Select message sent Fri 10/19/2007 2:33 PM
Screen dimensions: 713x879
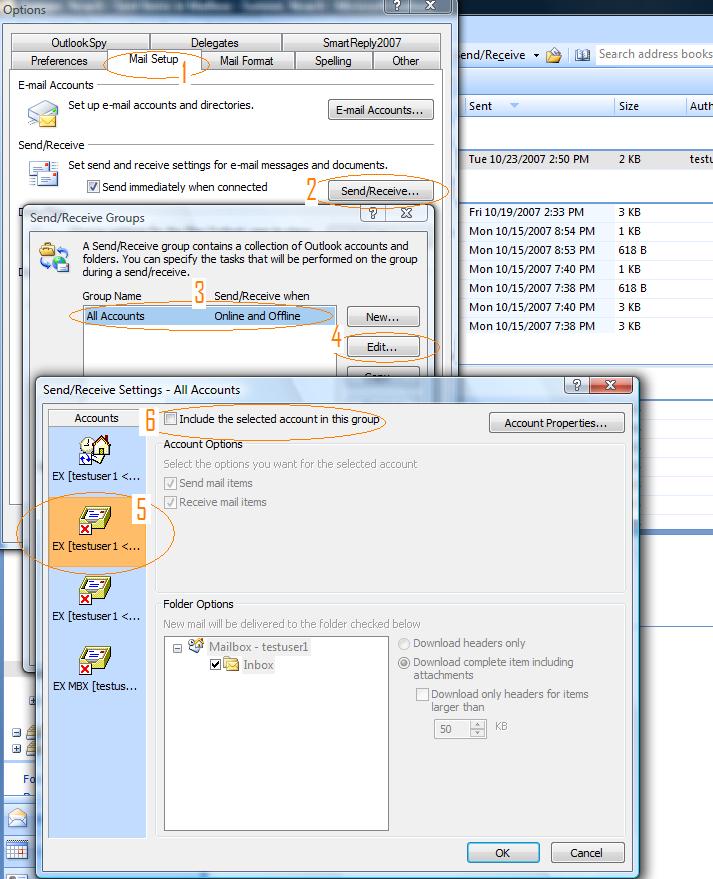[586, 212]
